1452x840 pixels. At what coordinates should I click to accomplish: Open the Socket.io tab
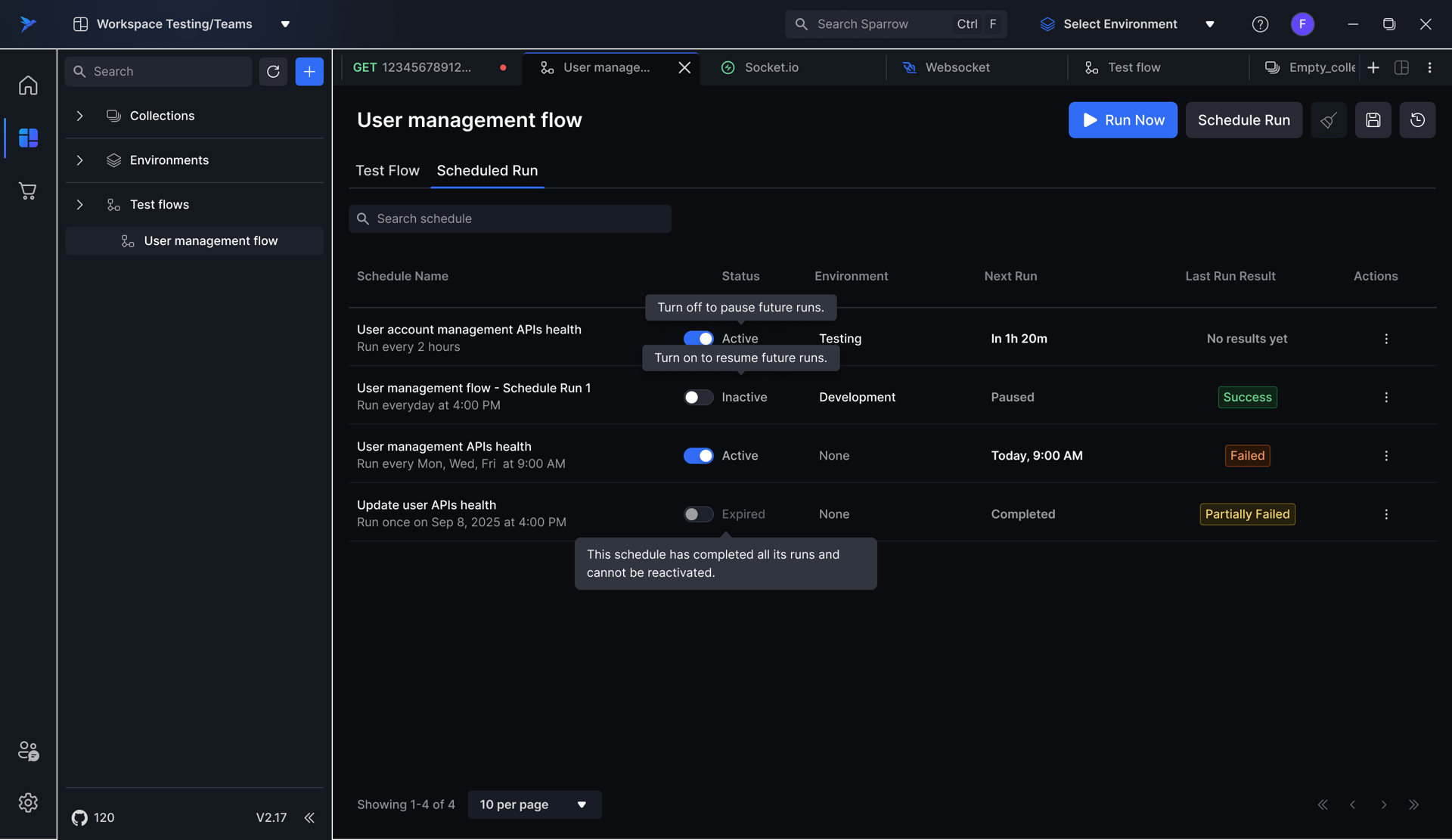pyautogui.click(x=771, y=67)
